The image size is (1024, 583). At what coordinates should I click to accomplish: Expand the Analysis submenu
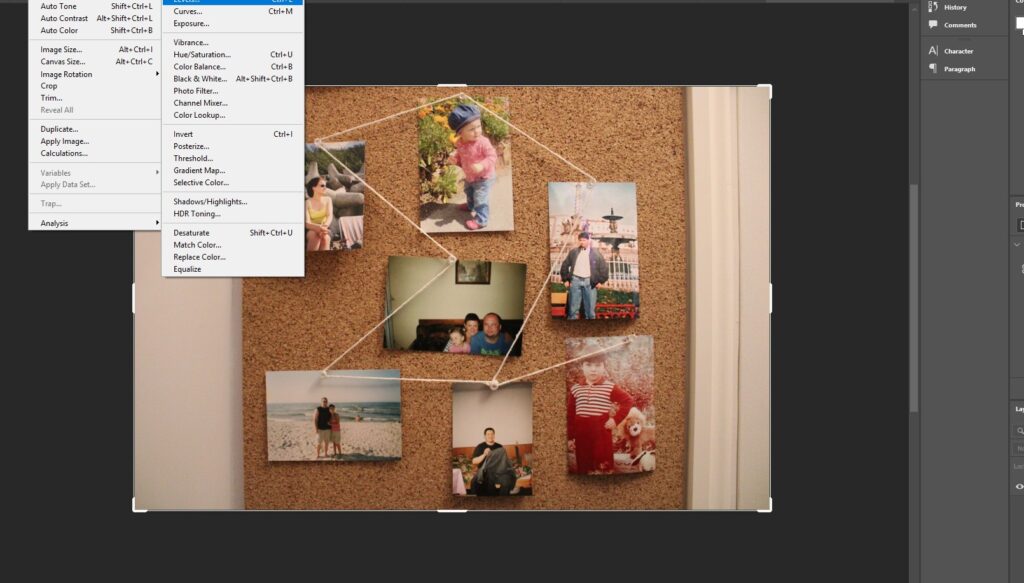tap(95, 223)
